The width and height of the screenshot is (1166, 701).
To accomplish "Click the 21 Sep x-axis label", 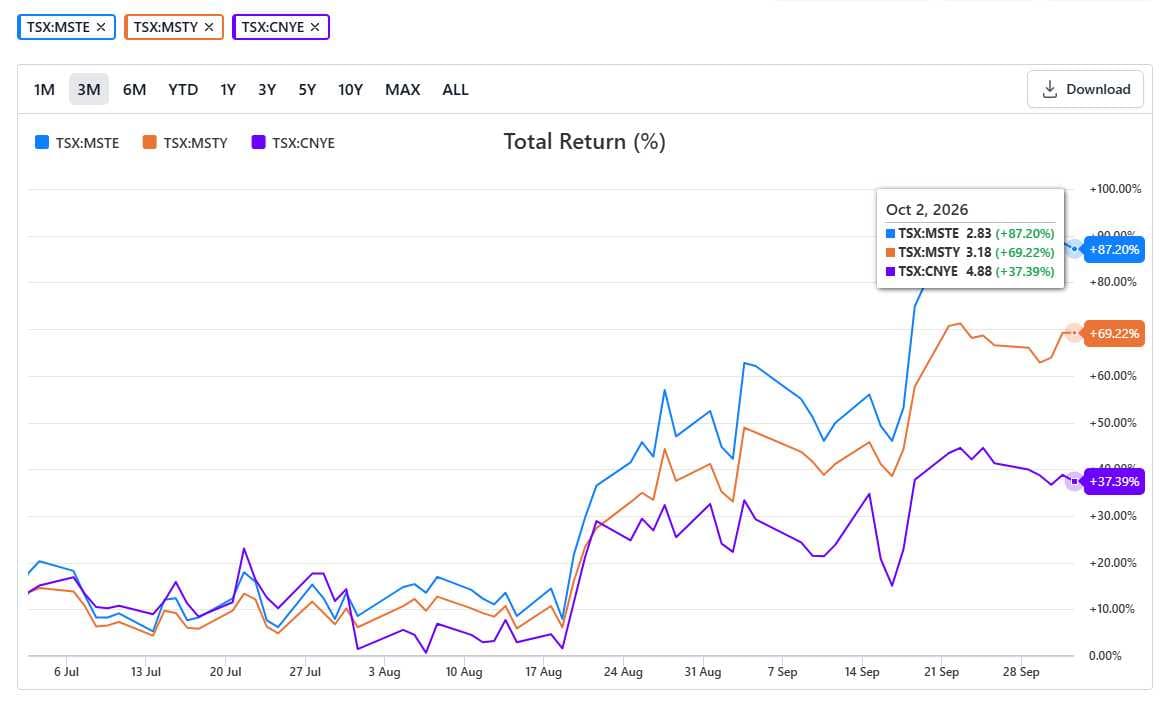I will 941,672.
